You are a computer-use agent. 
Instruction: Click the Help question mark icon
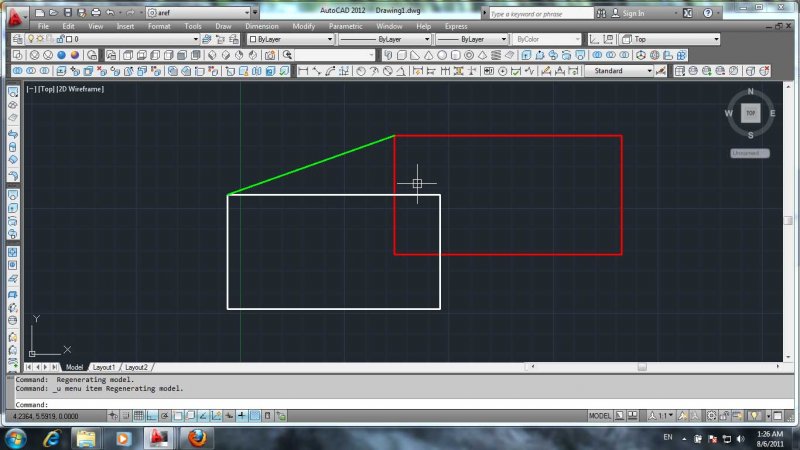click(x=708, y=13)
